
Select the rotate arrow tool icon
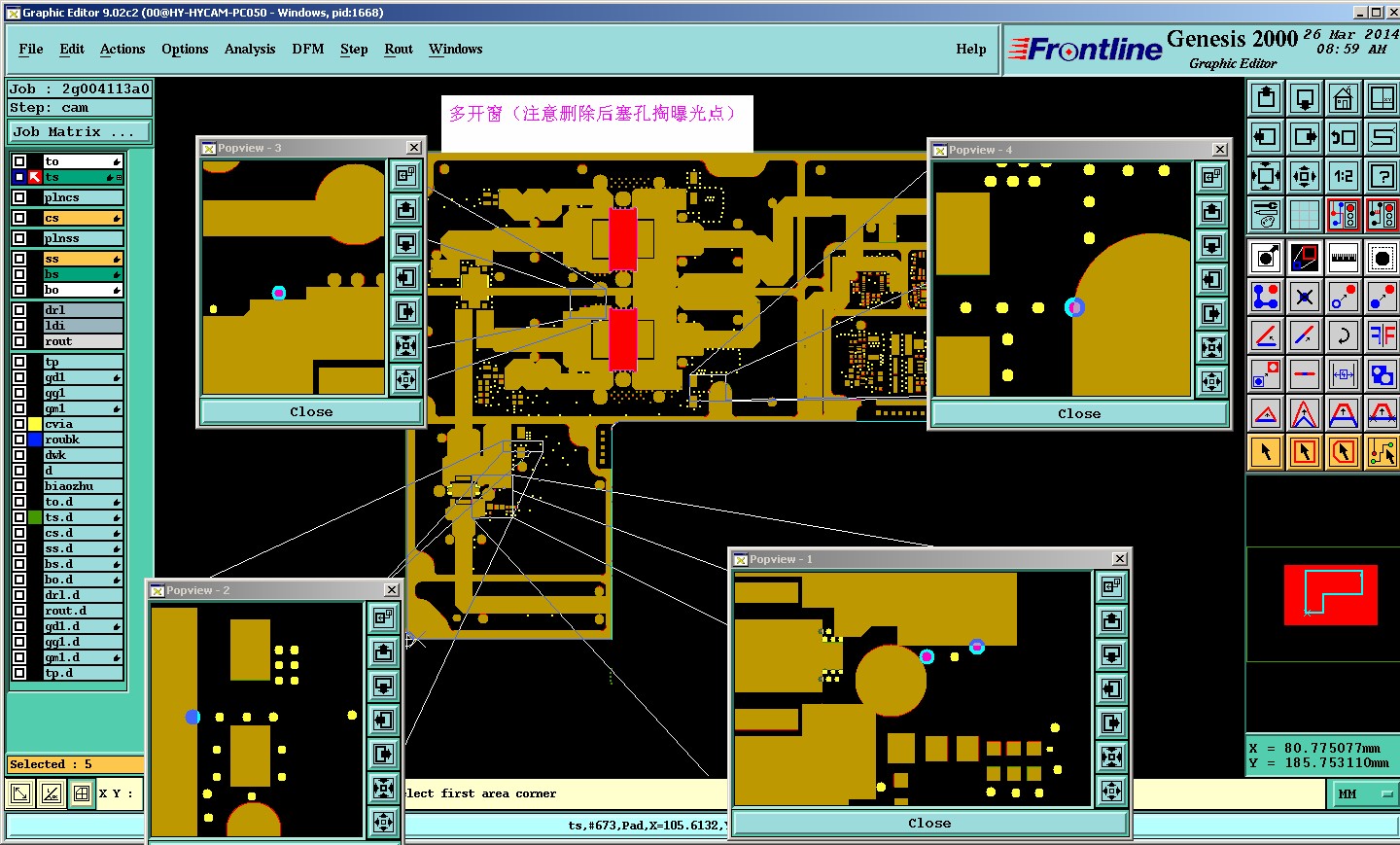coord(1344,335)
